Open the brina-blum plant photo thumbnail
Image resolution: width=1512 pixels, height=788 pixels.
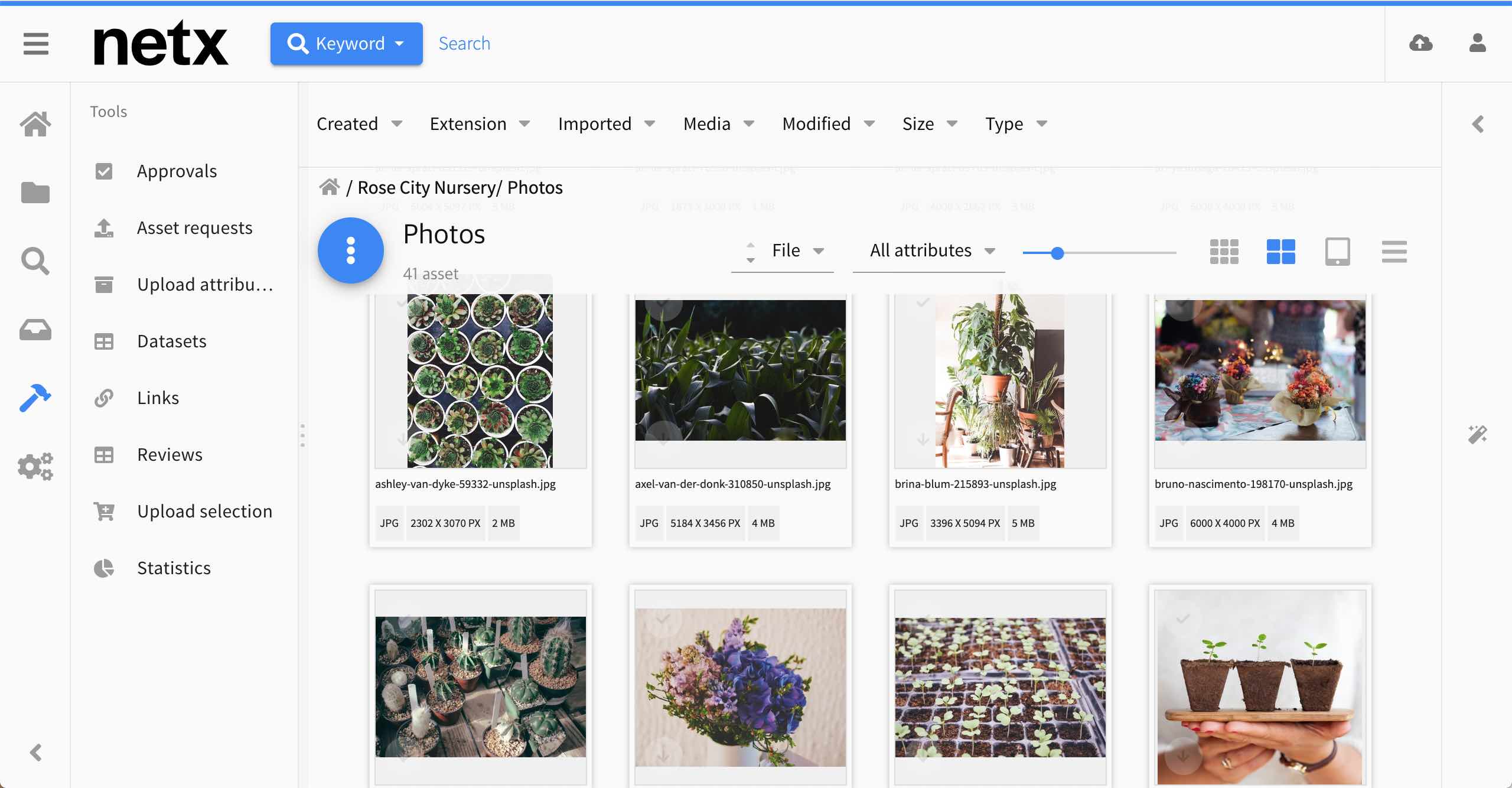1000,381
